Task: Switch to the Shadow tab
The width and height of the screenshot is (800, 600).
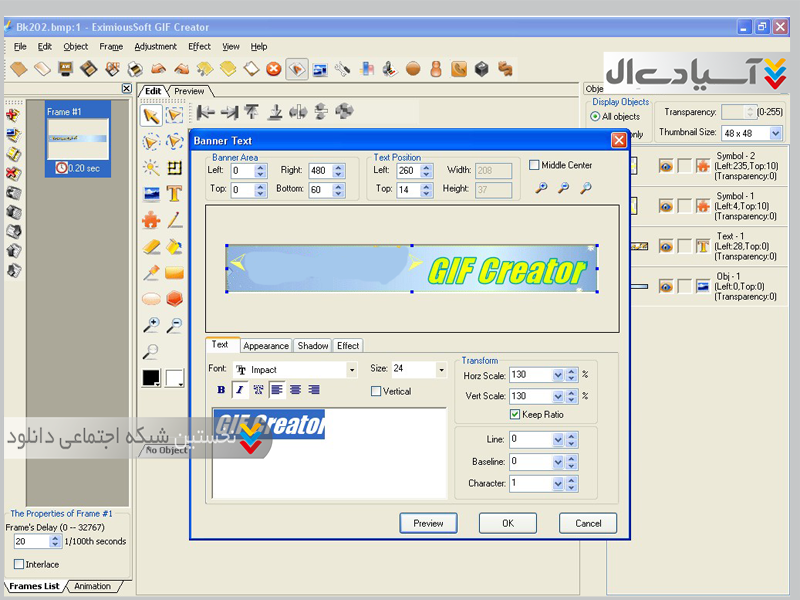Action: click(312, 346)
